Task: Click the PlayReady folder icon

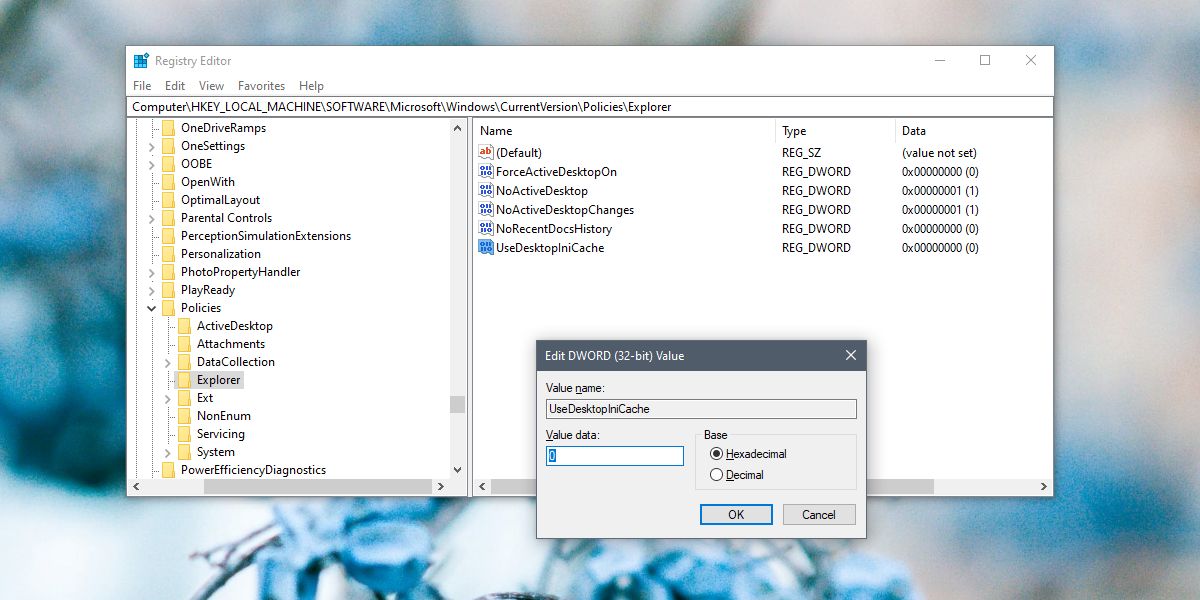Action: pos(168,290)
